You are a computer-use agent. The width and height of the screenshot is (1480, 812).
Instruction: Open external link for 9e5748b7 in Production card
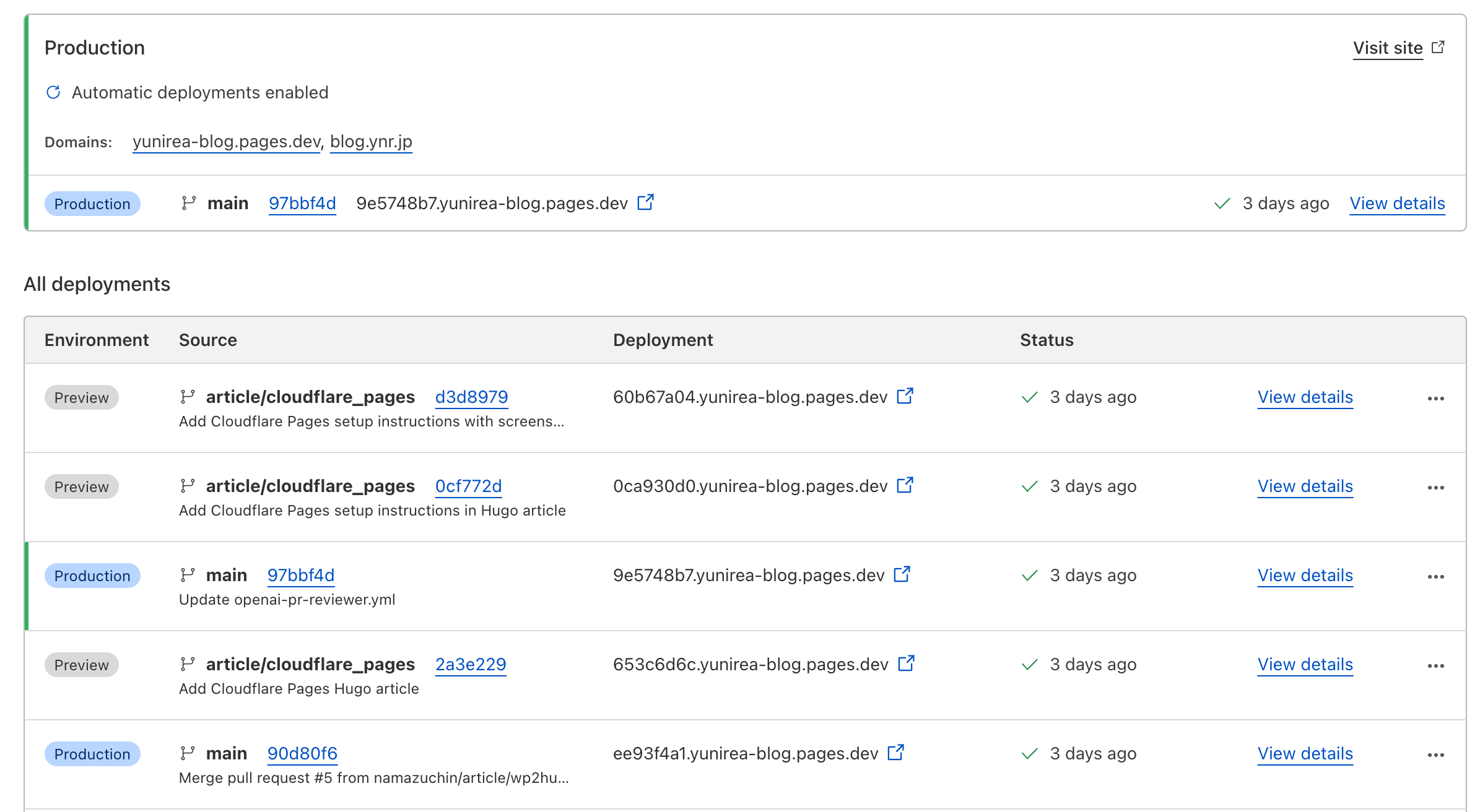point(645,202)
